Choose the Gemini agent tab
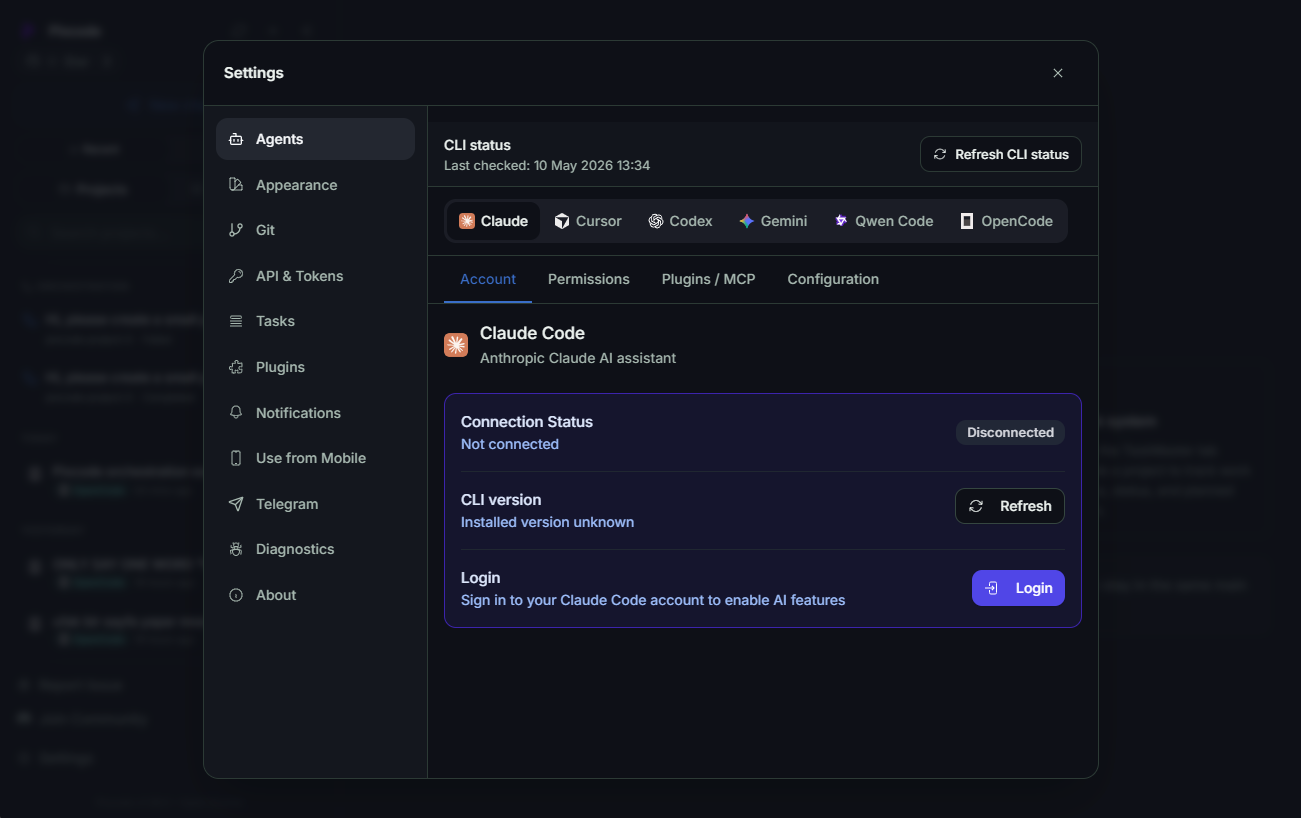Screen dimensions: 1301x818 [773, 221]
